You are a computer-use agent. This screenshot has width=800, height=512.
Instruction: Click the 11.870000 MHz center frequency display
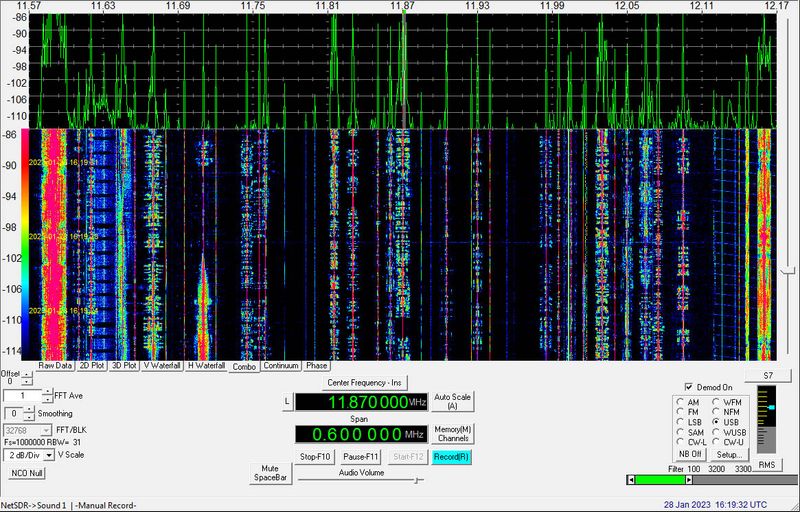361,402
